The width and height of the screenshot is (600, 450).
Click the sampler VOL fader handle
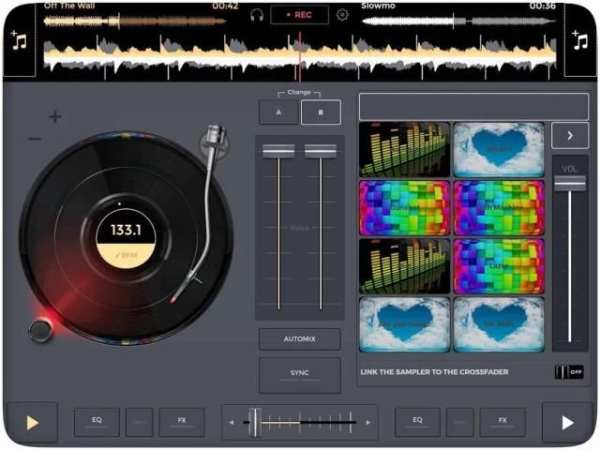point(570,183)
